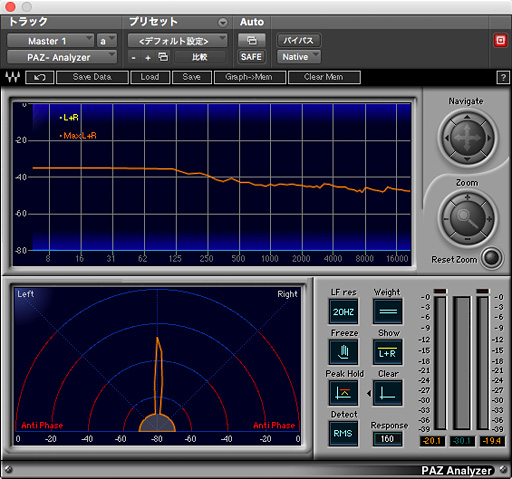Click the red target icon at top right

(500, 40)
